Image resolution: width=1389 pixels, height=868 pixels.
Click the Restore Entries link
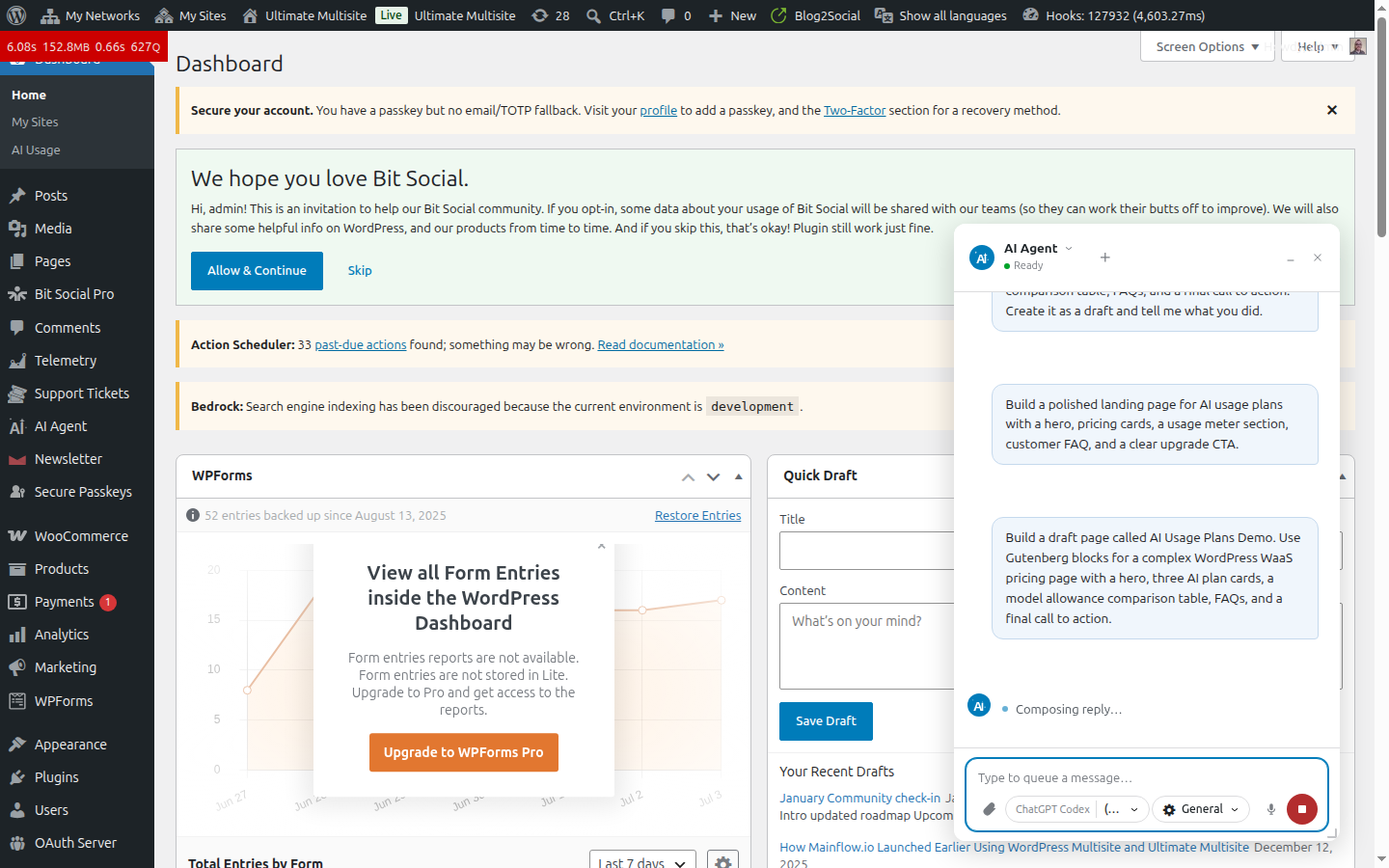[x=698, y=516]
